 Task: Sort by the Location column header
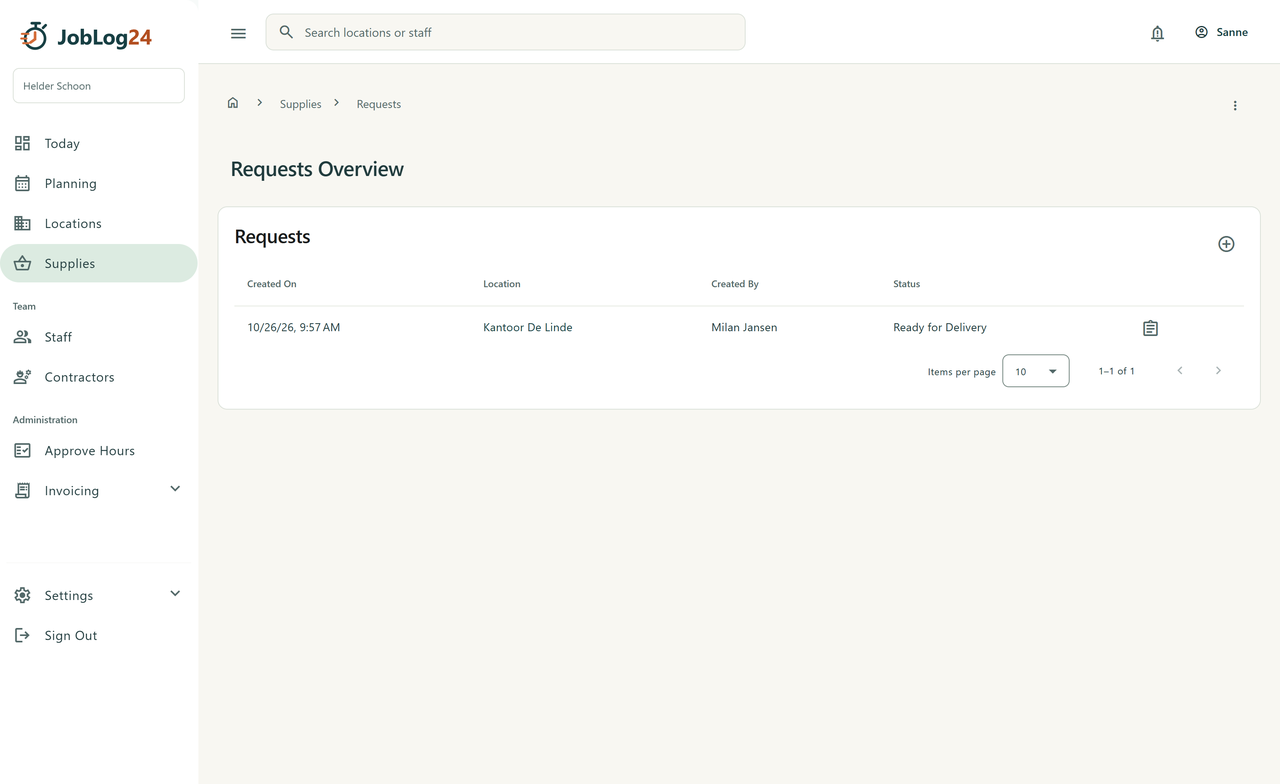[502, 284]
